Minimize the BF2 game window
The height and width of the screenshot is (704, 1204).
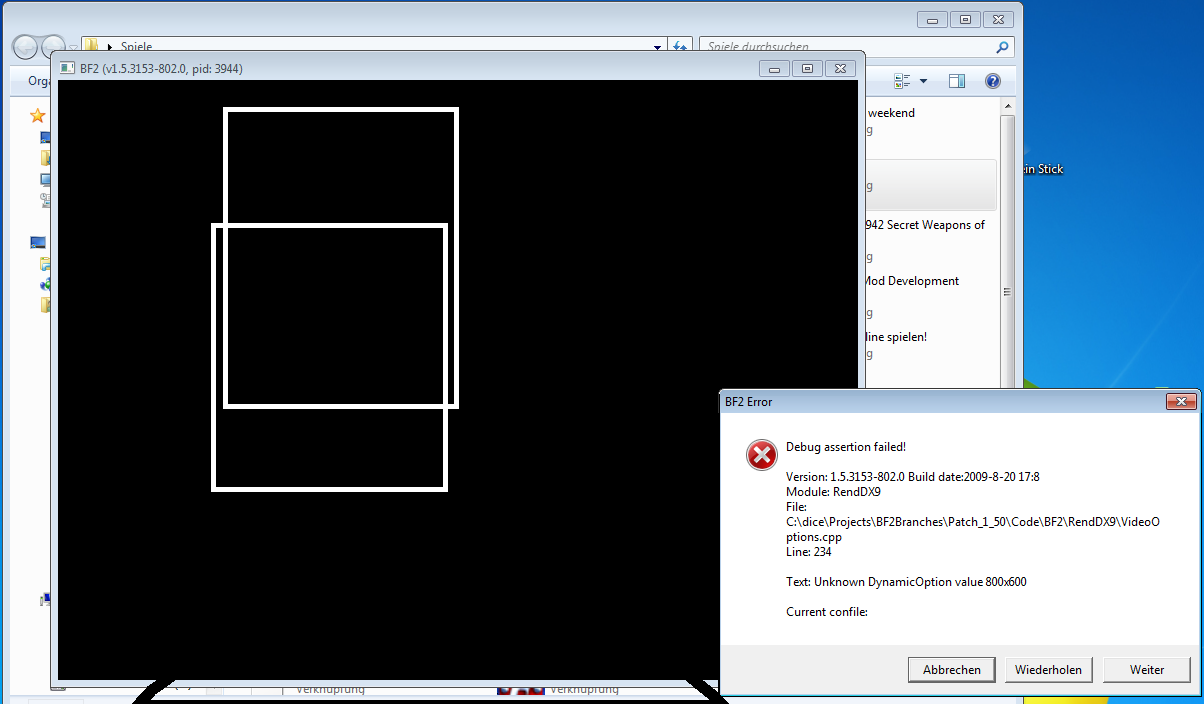(x=775, y=69)
